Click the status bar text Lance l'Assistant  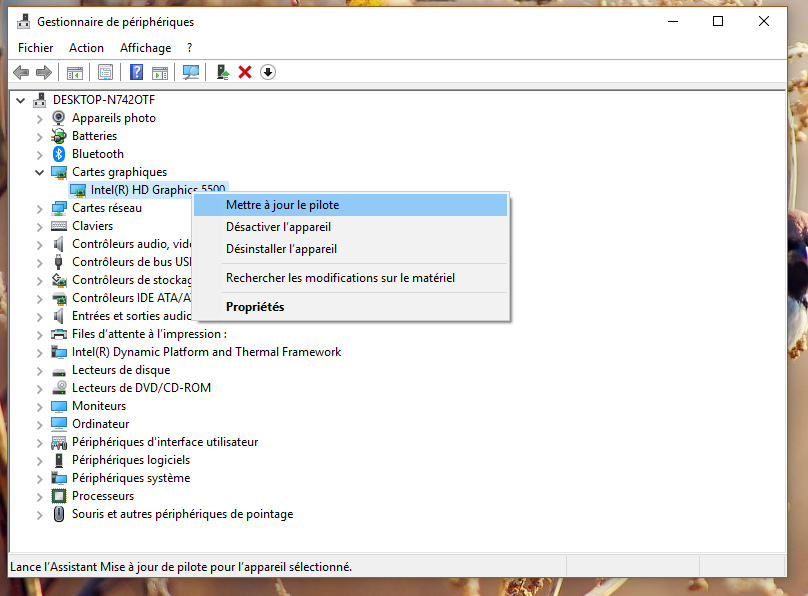click(181, 567)
